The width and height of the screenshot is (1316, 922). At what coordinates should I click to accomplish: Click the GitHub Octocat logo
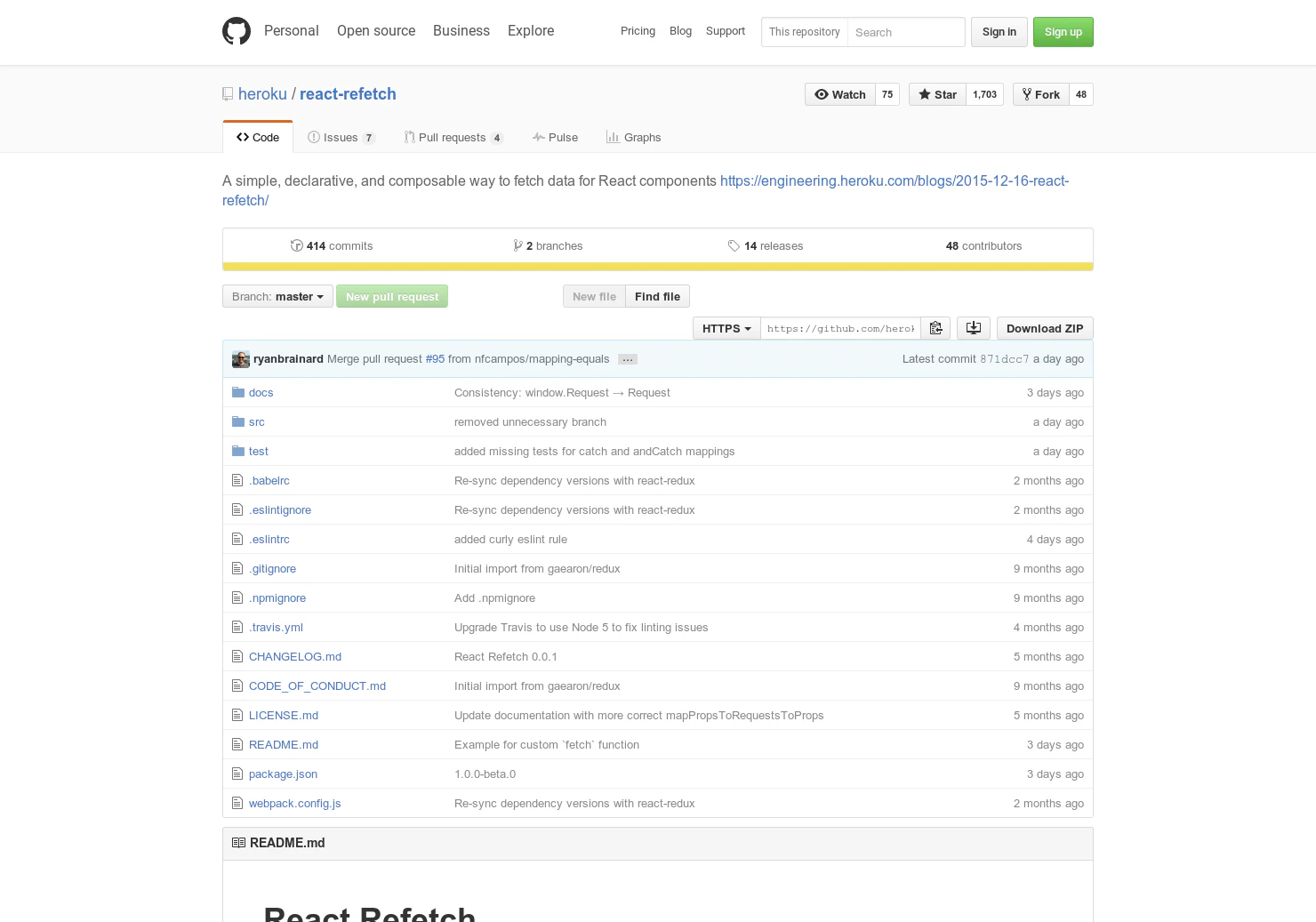(x=236, y=30)
